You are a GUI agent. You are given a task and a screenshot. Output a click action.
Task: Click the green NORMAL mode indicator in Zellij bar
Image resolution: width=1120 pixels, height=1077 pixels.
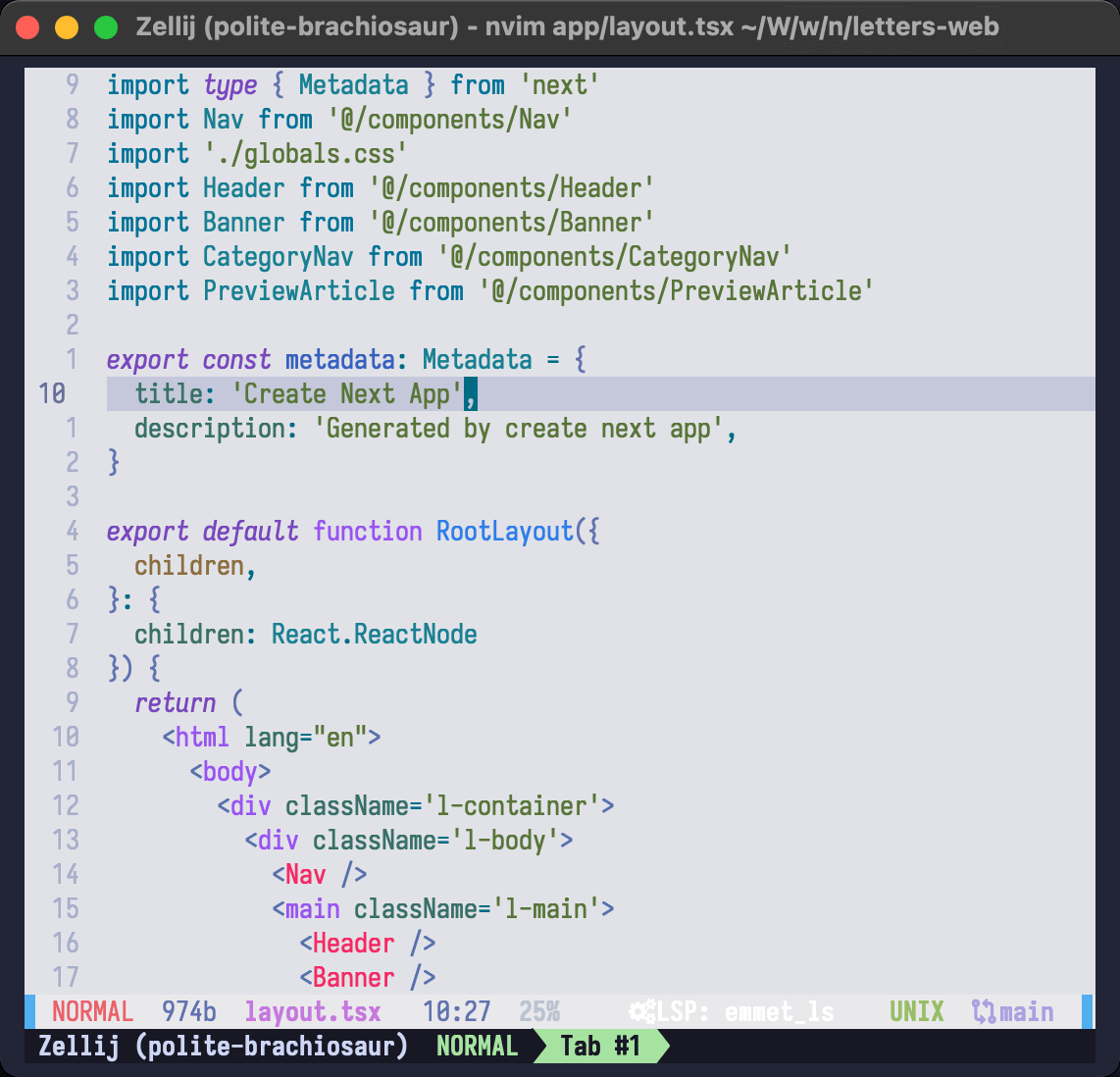(x=477, y=1046)
